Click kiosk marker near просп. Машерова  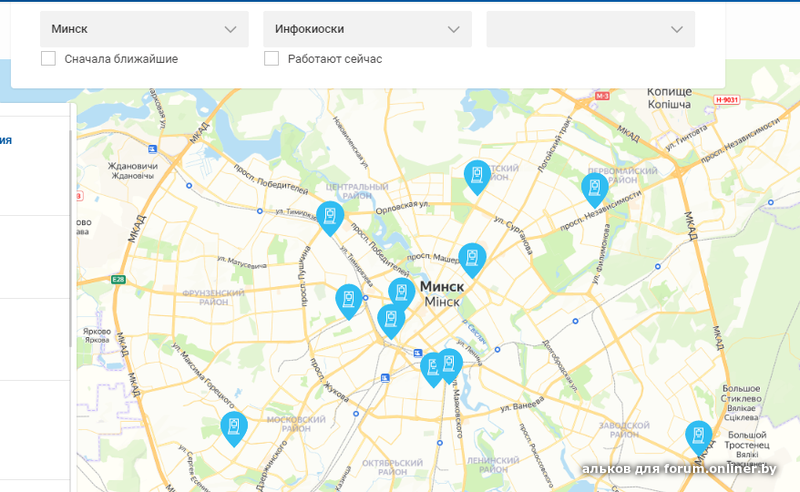472,260
